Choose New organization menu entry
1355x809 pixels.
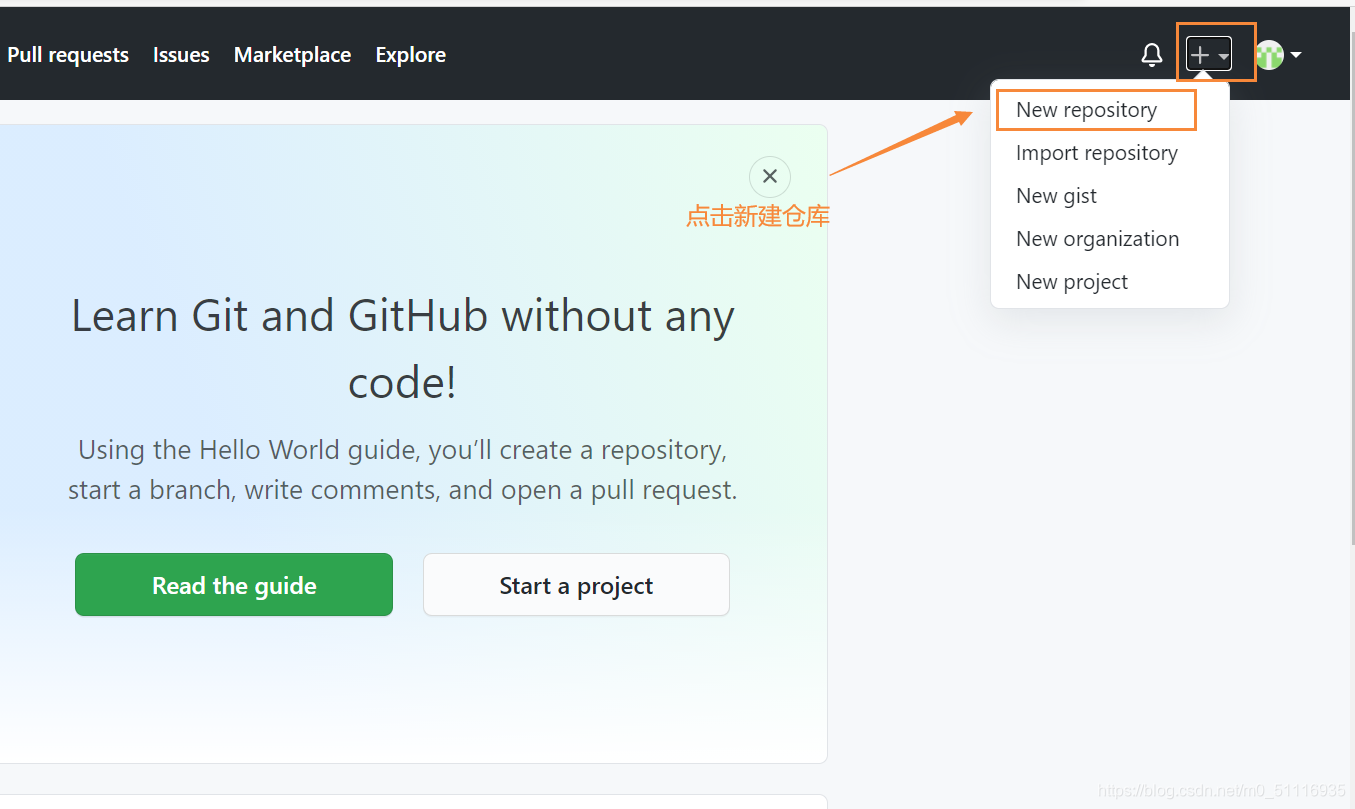click(x=1097, y=239)
